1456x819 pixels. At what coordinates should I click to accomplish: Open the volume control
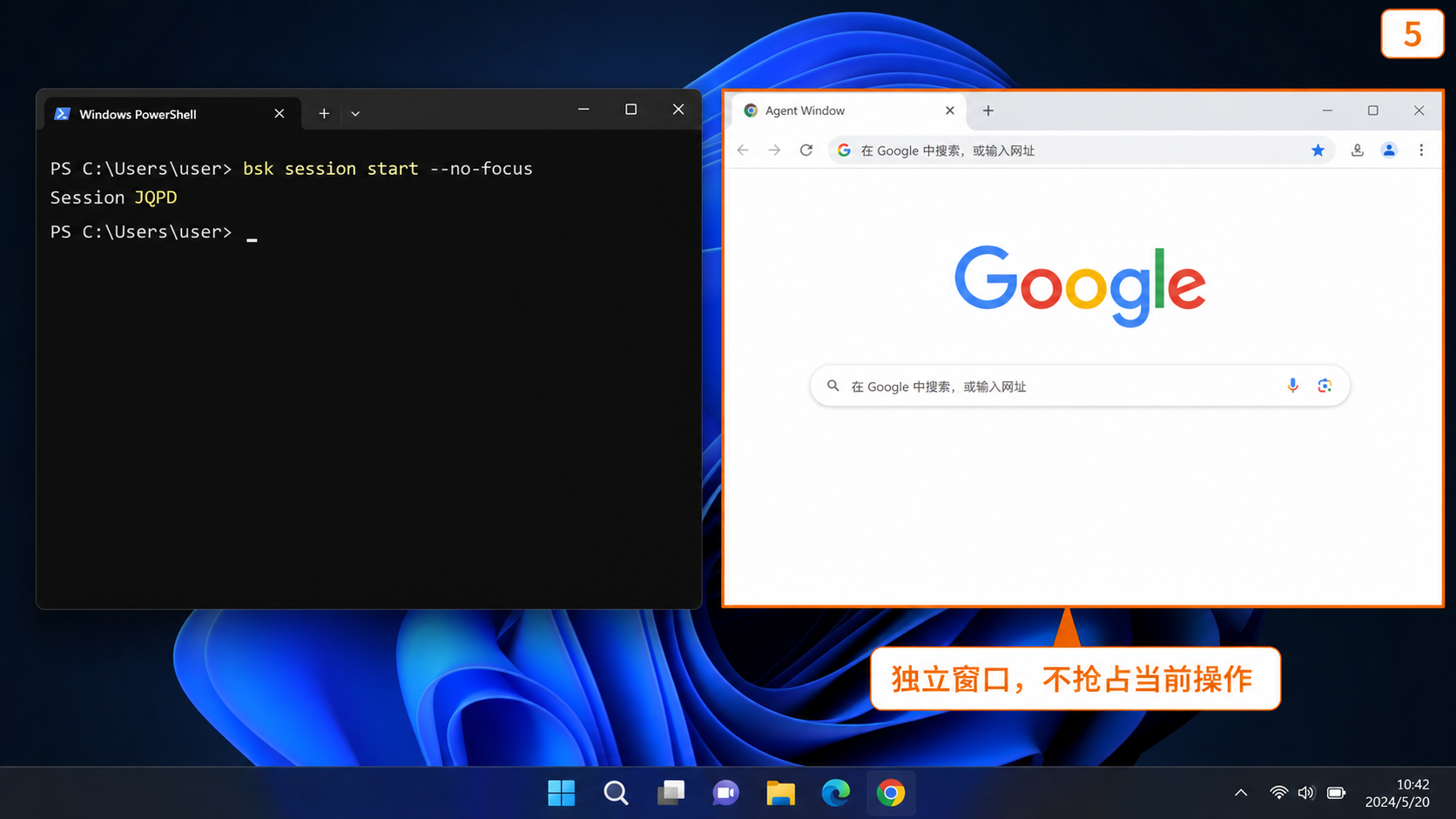1306,793
